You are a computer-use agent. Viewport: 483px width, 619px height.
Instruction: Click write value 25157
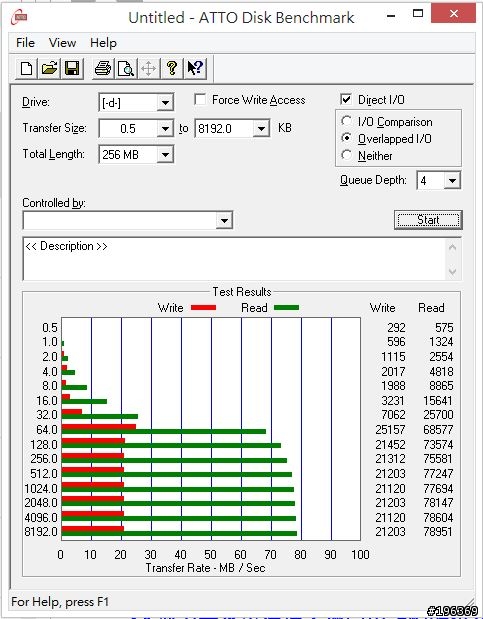click(390, 430)
